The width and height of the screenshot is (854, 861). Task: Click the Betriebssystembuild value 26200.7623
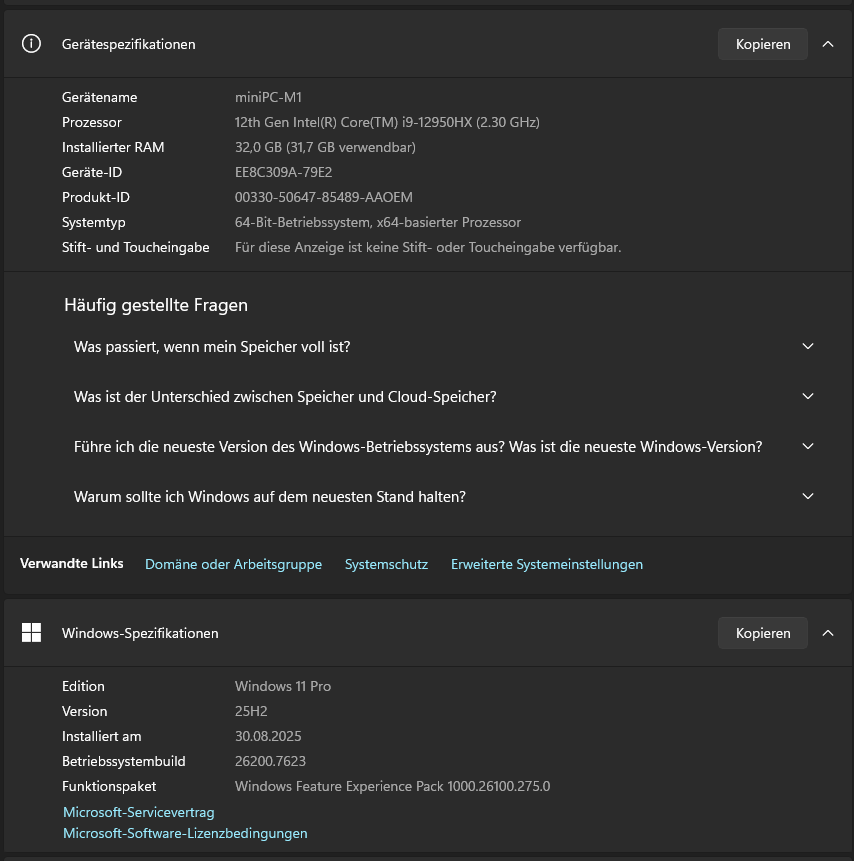click(271, 761)
